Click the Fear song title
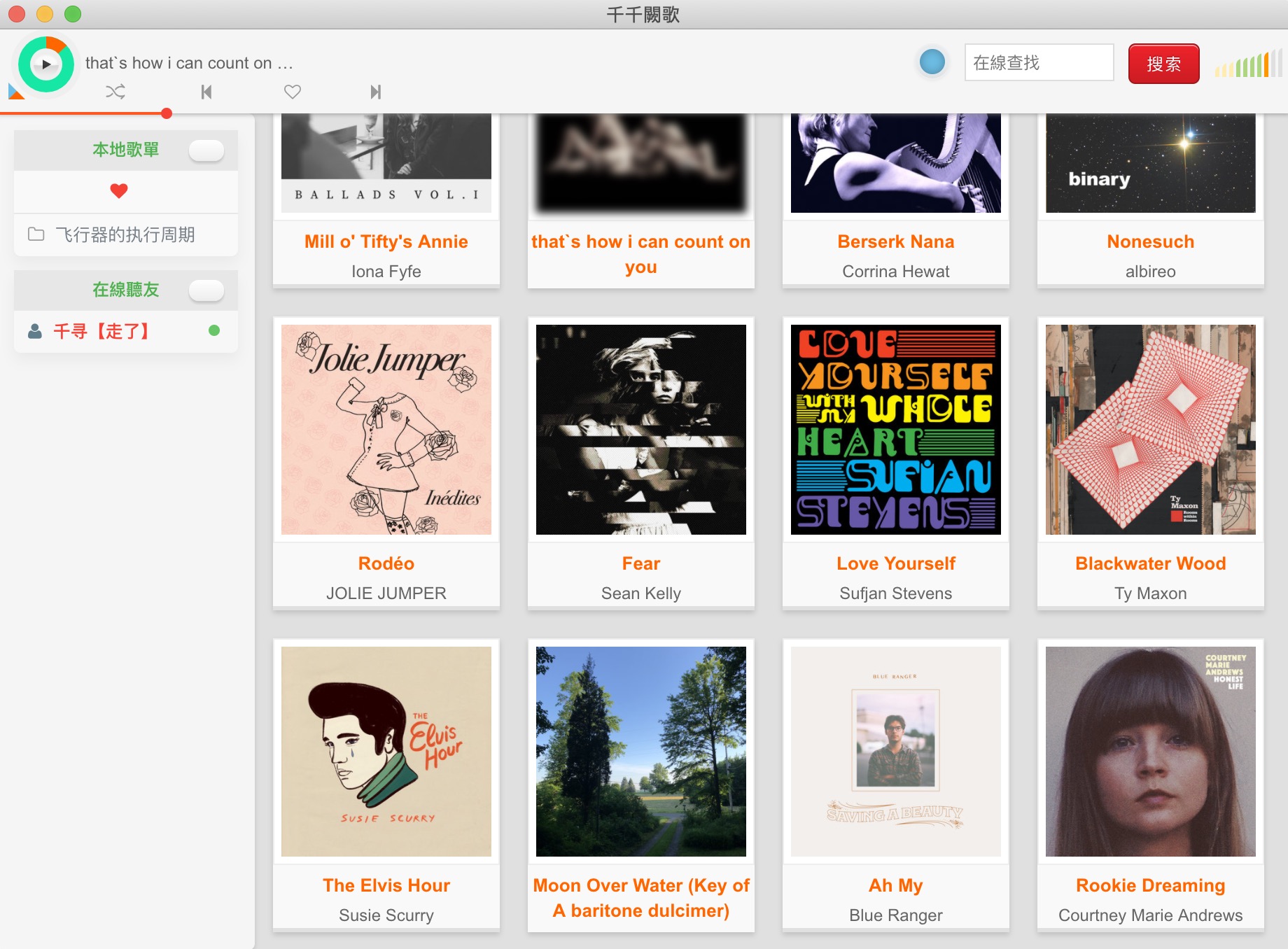Image resolution: width=1288 pixels, height=949 pixels. [x=641, y=563]
